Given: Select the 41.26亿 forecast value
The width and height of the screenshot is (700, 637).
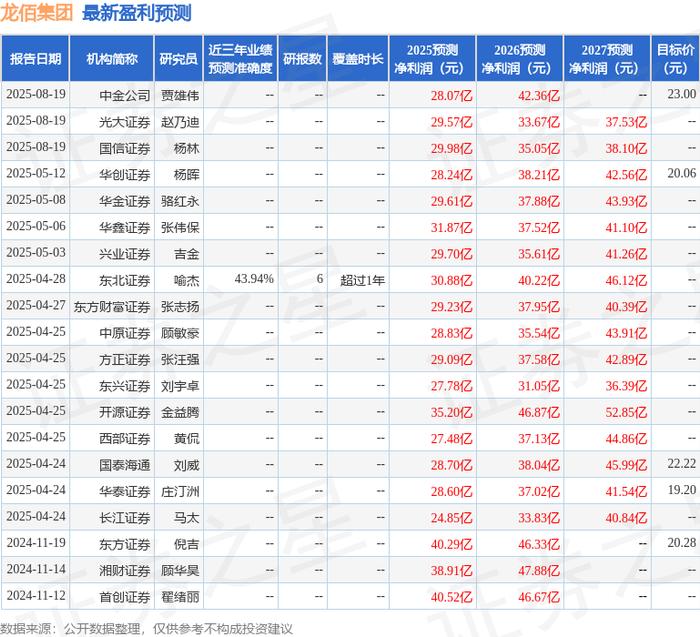Looking at the screenshot, I should (x=626, y=254).
